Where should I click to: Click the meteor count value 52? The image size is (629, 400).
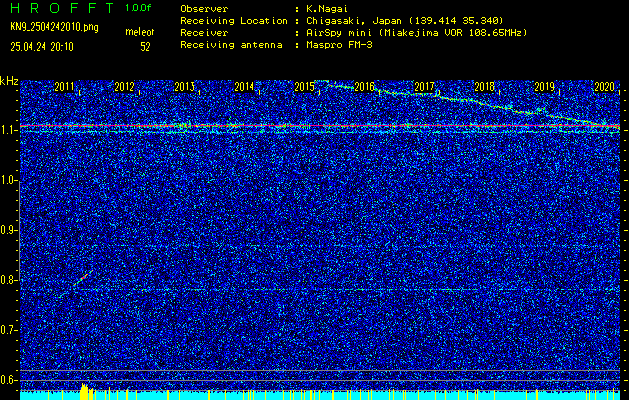(x=145, y=47)
